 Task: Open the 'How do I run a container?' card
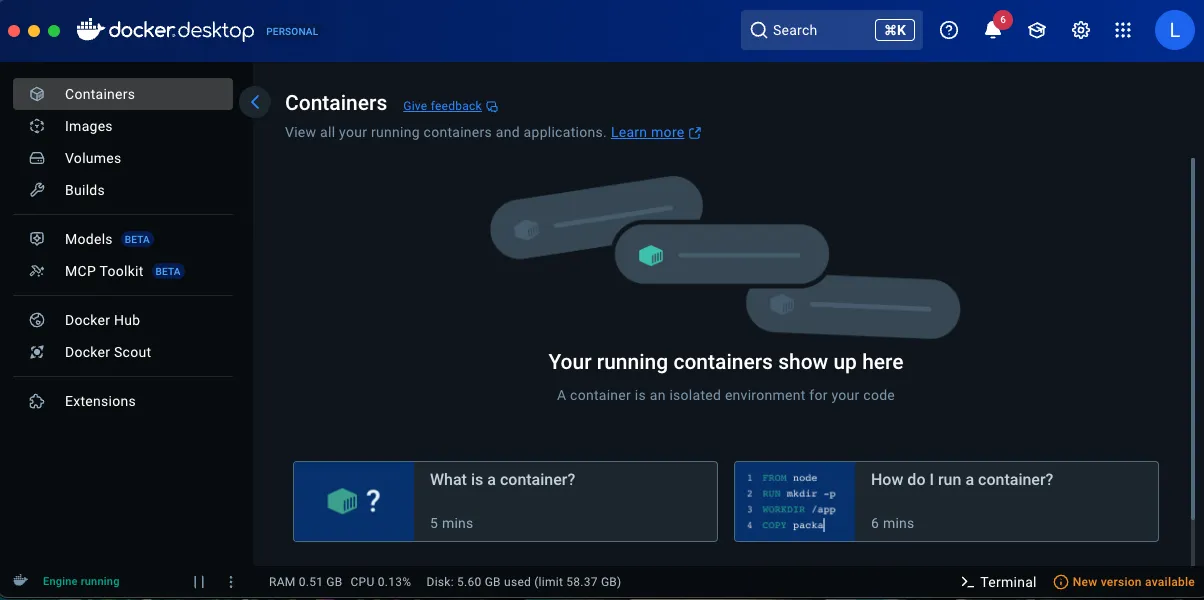point(946,501)
